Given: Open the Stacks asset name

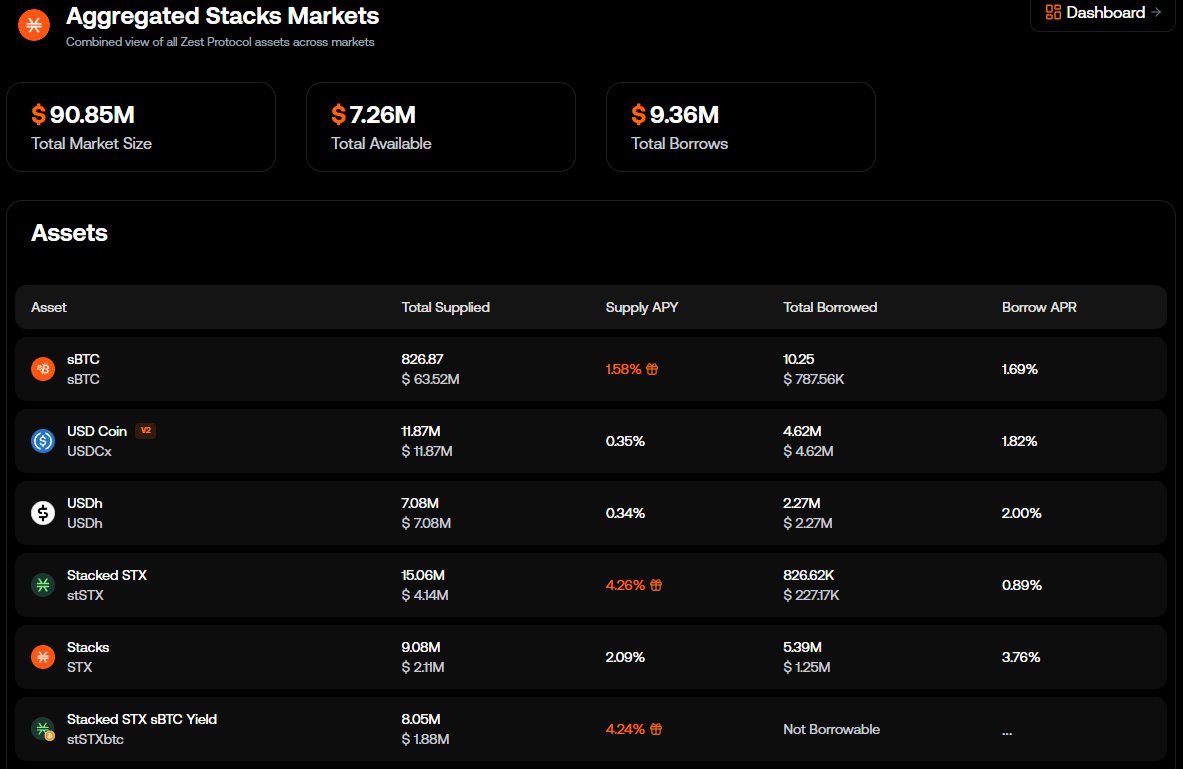Looking at the screenshot, I should coord(88,647).
